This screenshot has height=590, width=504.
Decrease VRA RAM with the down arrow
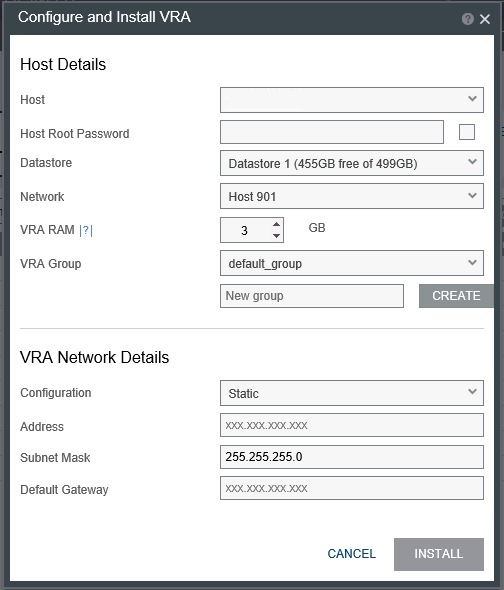[x=276, y=236]
